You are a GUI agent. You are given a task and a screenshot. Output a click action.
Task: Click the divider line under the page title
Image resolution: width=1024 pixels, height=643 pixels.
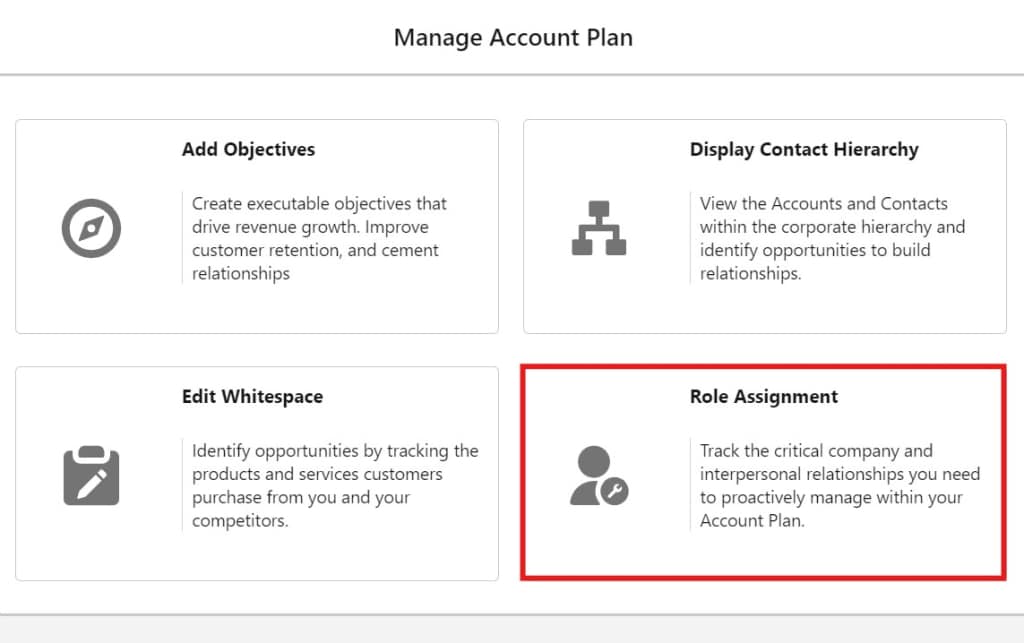[512, 73]
